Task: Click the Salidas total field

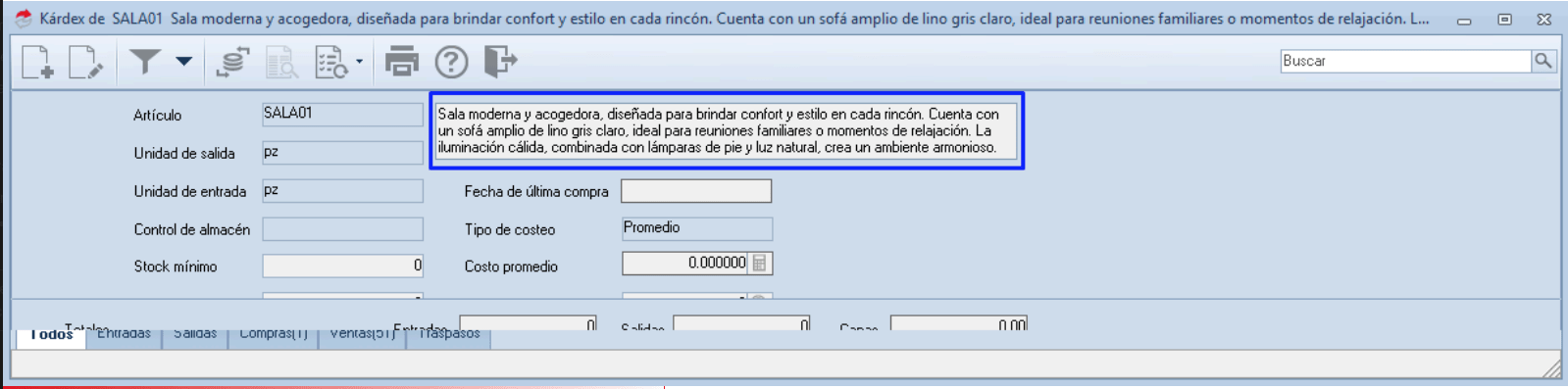Action: (x=741, y=323)
